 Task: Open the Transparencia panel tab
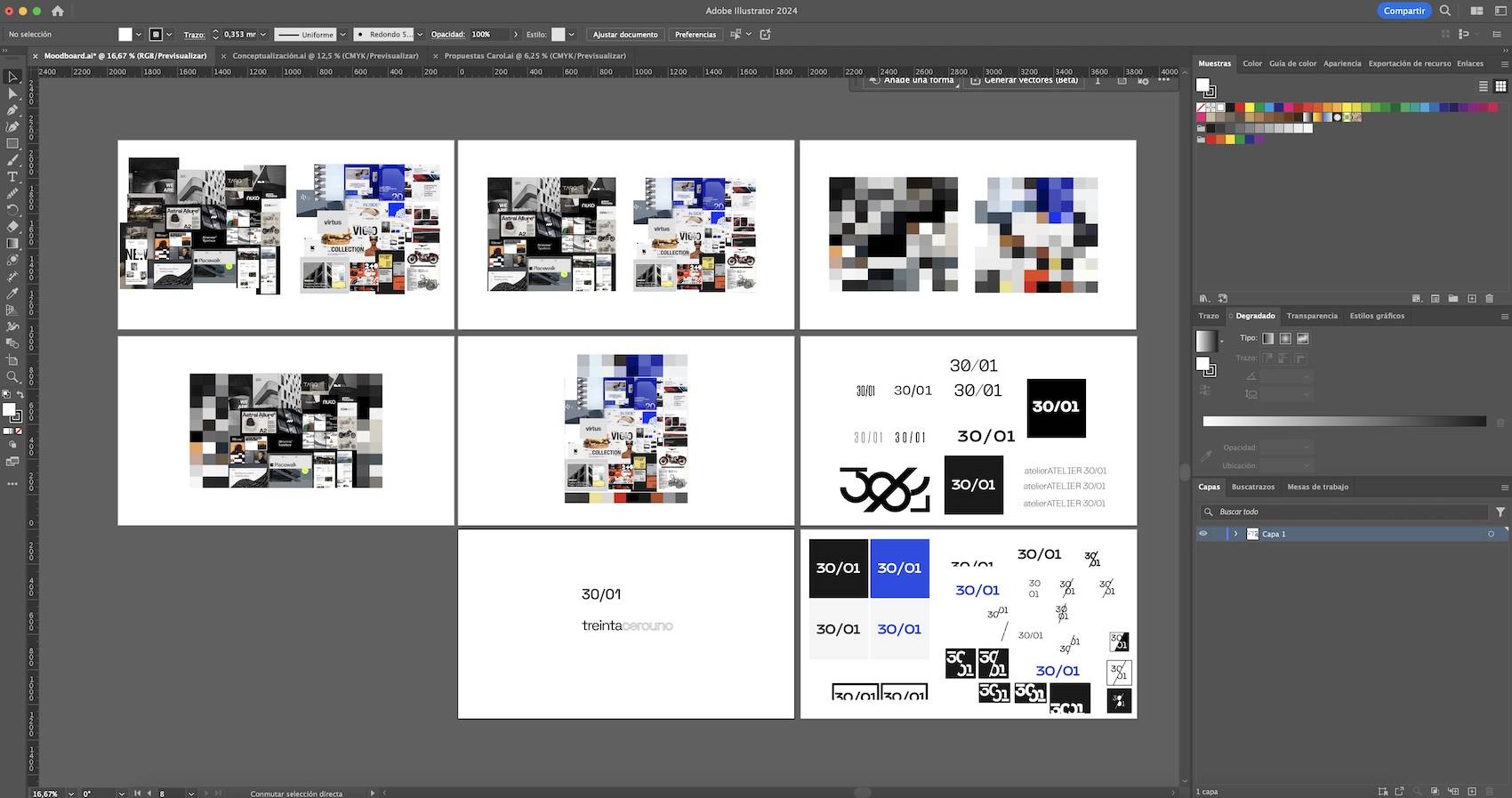[x=1311, y=316]
